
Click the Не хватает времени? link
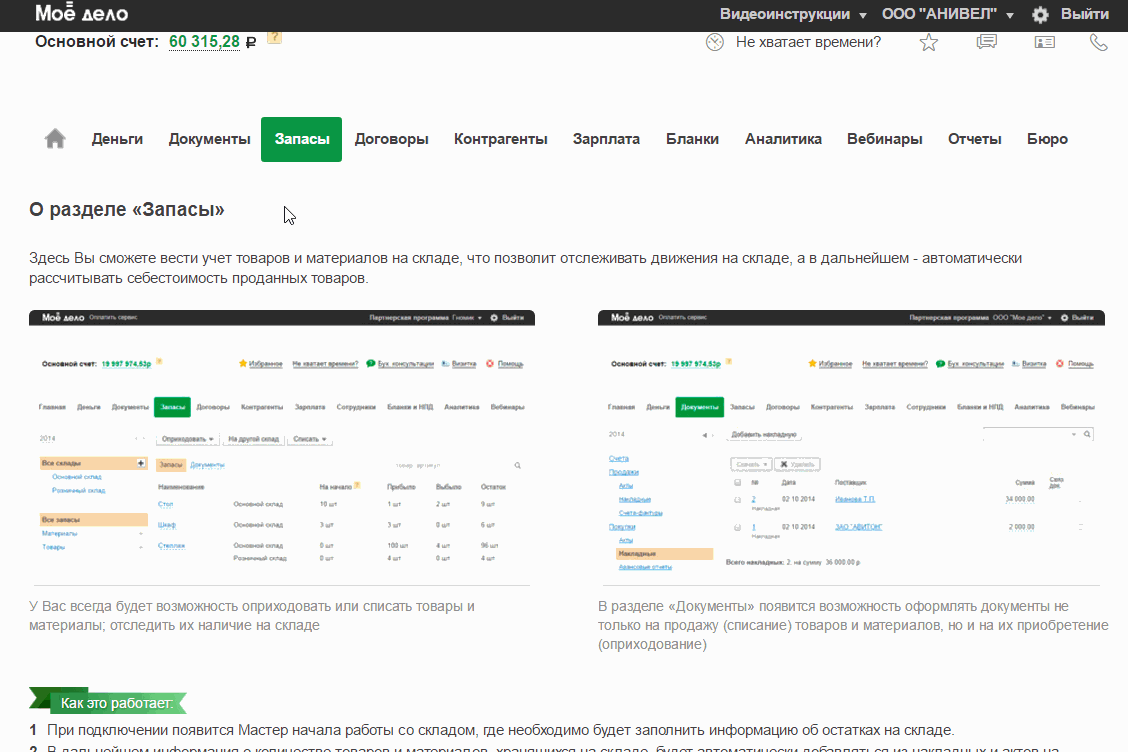[x=808, y=42]
